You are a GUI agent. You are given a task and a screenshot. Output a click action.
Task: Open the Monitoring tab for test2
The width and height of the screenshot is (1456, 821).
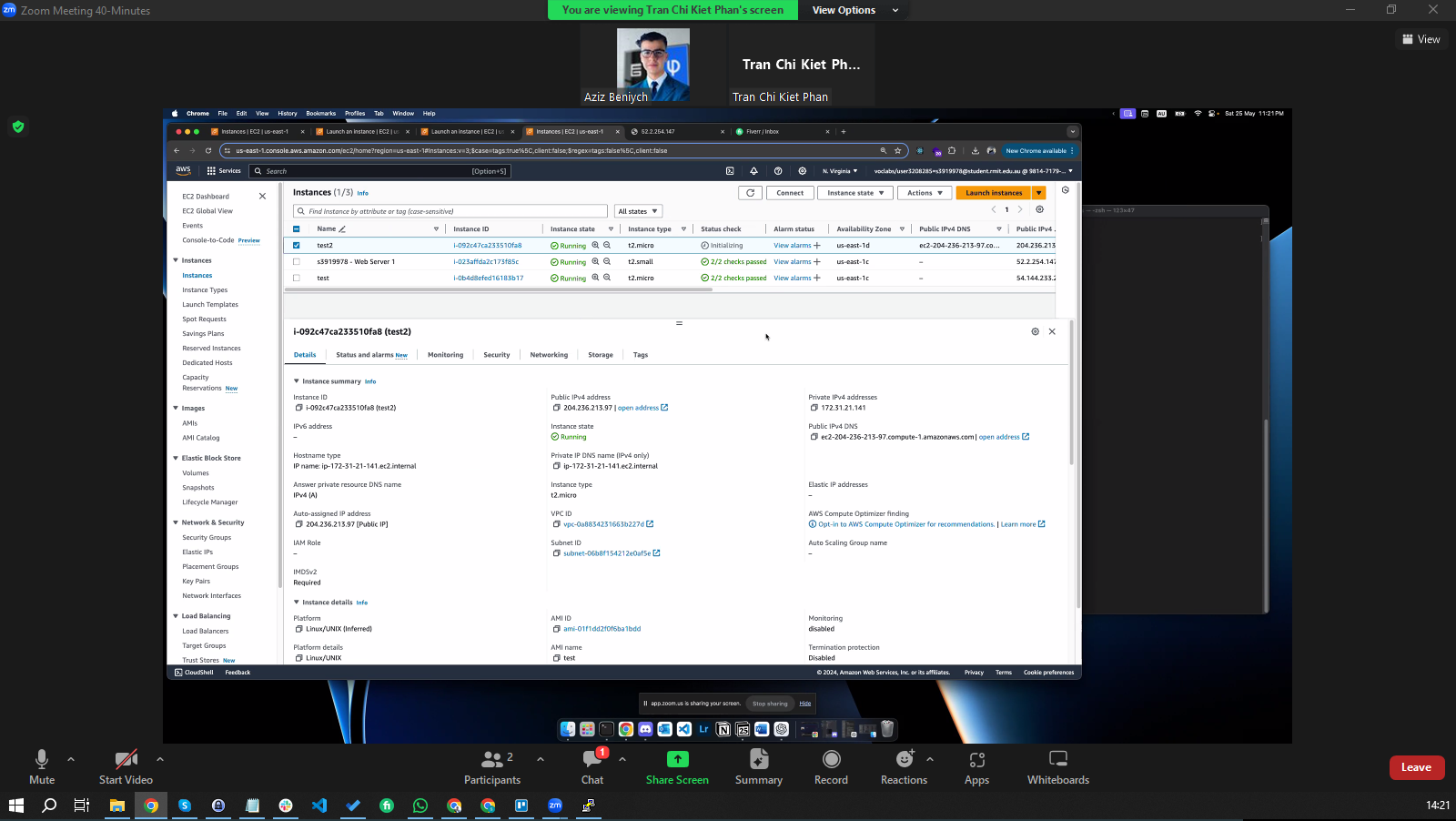pyautogui.click(x=445, y=355)
